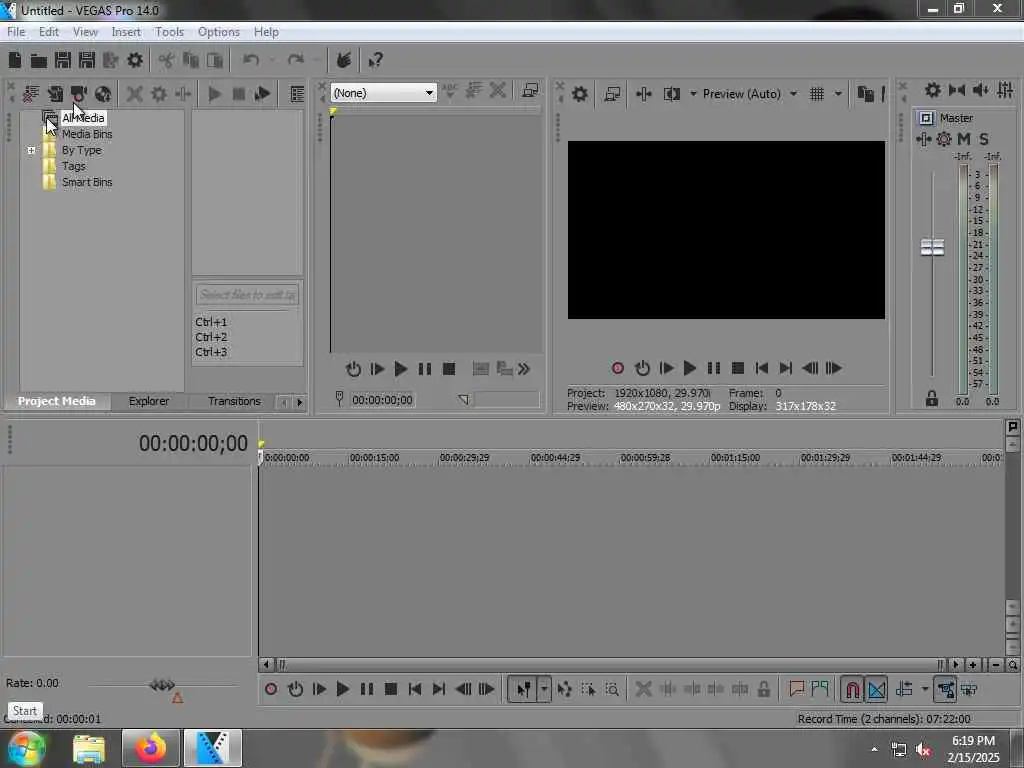Screen dimensions: 1024x768
Task: Open the Insert menu
Action: (126, 32)
